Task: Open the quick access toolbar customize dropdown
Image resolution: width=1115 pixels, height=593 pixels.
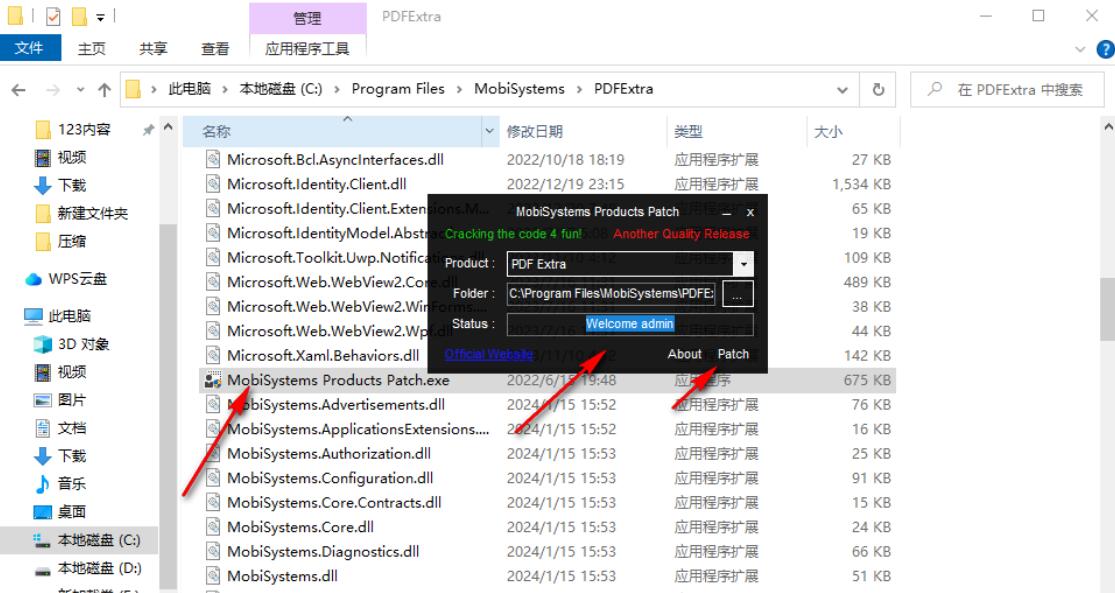Action: pyautogui.click(x=100, y=16)
